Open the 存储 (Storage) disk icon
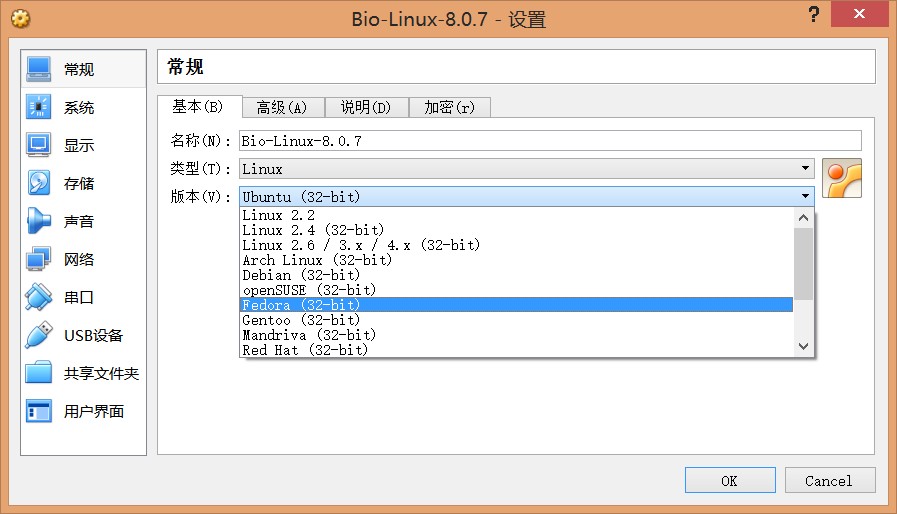Viewport: 897px width, 514px height. click(x=38, y=183)
